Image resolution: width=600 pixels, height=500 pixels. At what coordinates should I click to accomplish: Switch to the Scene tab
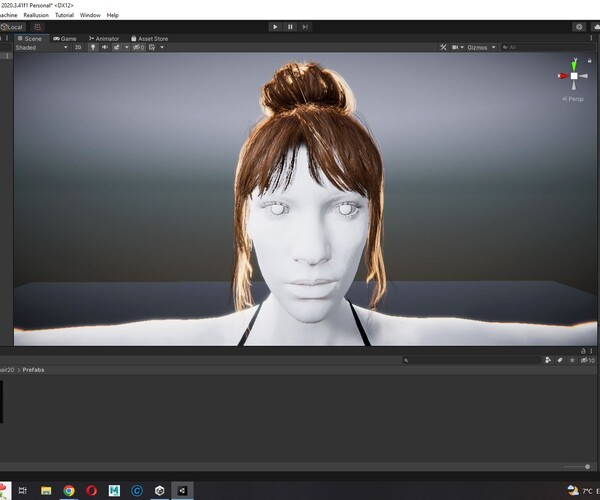(30, 39)
